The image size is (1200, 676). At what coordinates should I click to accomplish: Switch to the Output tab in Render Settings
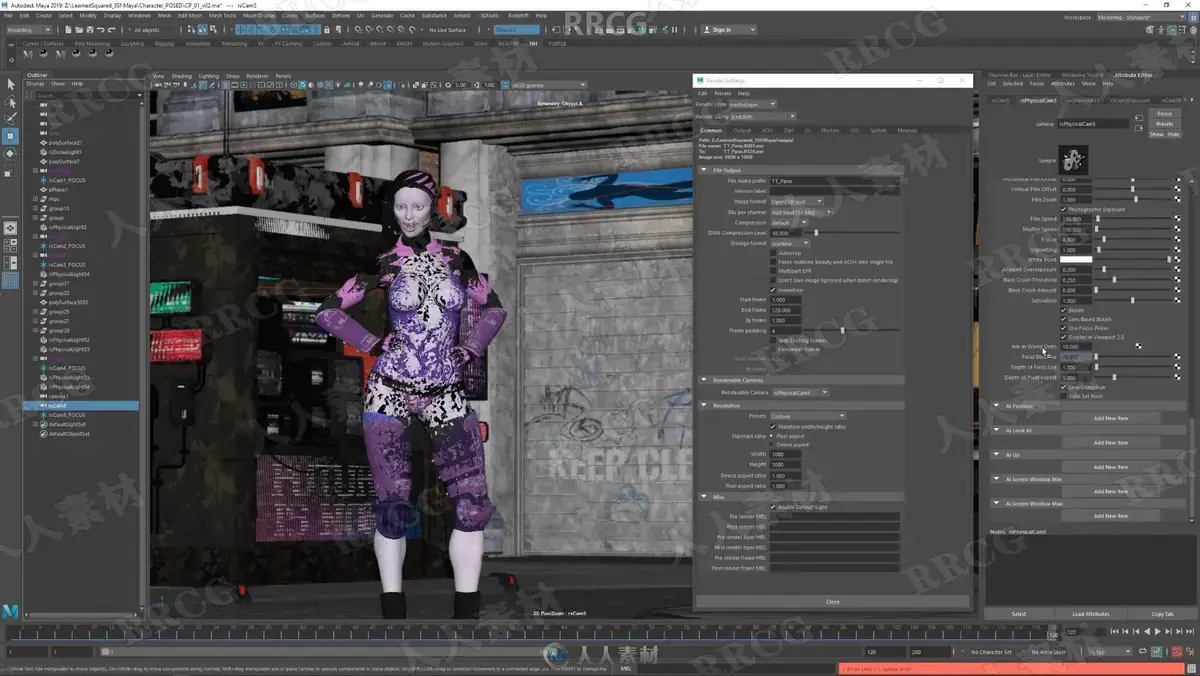pos(742,130)
